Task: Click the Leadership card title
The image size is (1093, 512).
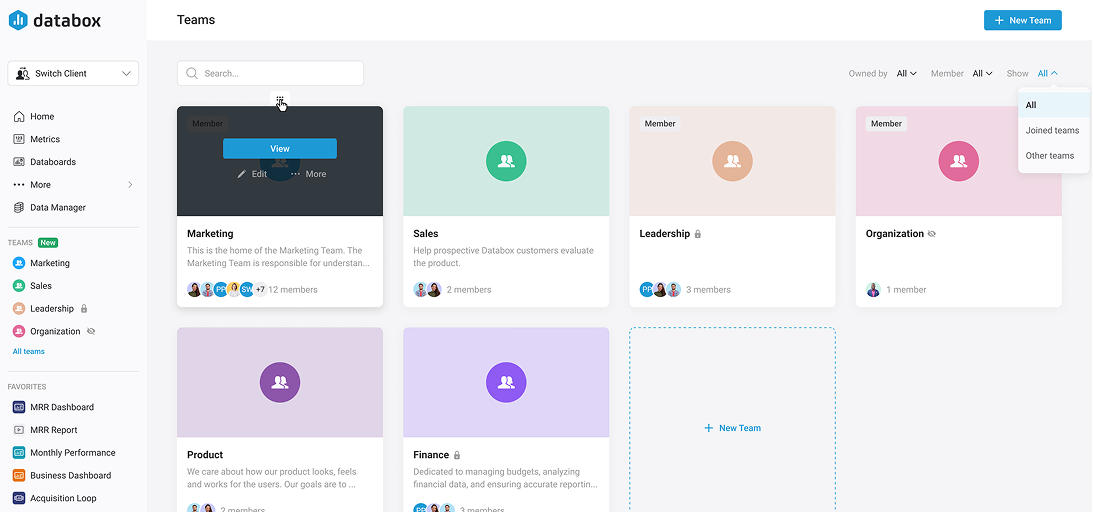Action: (x=664, y=234)
